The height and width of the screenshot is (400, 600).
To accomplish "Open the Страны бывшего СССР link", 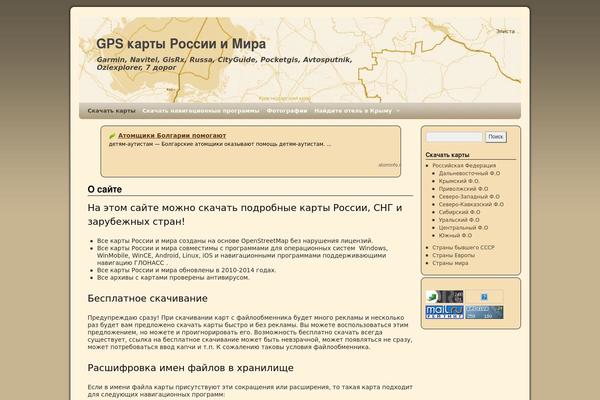I will pyautogui.click(x=463, y=247).
